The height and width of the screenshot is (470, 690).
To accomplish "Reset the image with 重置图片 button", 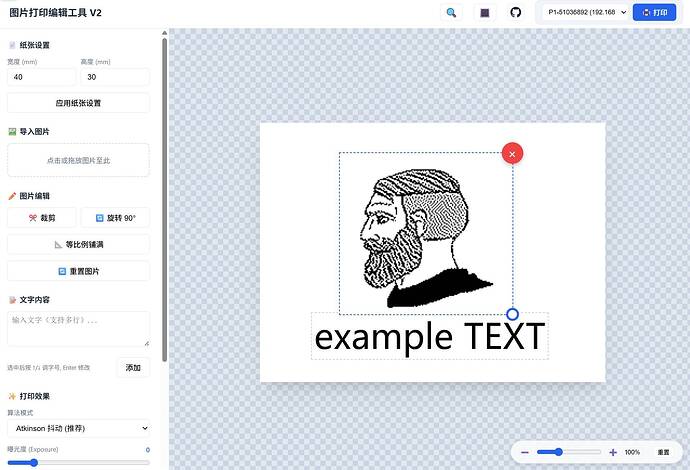I will pos(78,271).
